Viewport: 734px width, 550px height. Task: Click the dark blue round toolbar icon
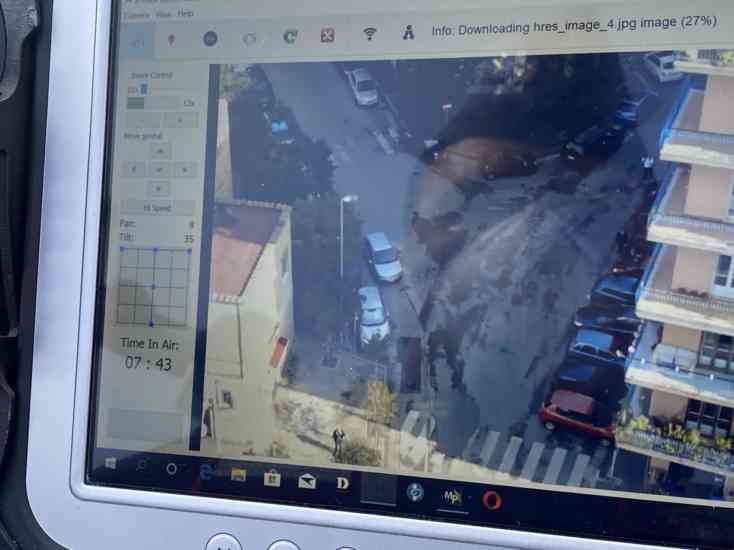[210, 38]
